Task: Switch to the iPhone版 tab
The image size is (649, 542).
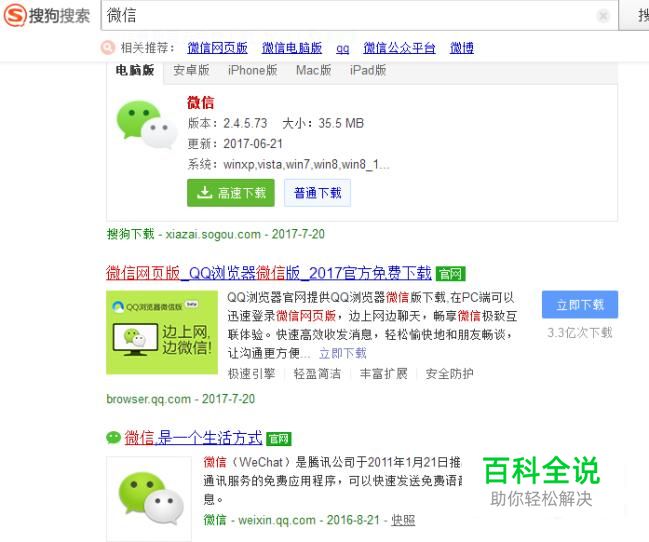Action: pyautogui.click(x=252, y=70)
